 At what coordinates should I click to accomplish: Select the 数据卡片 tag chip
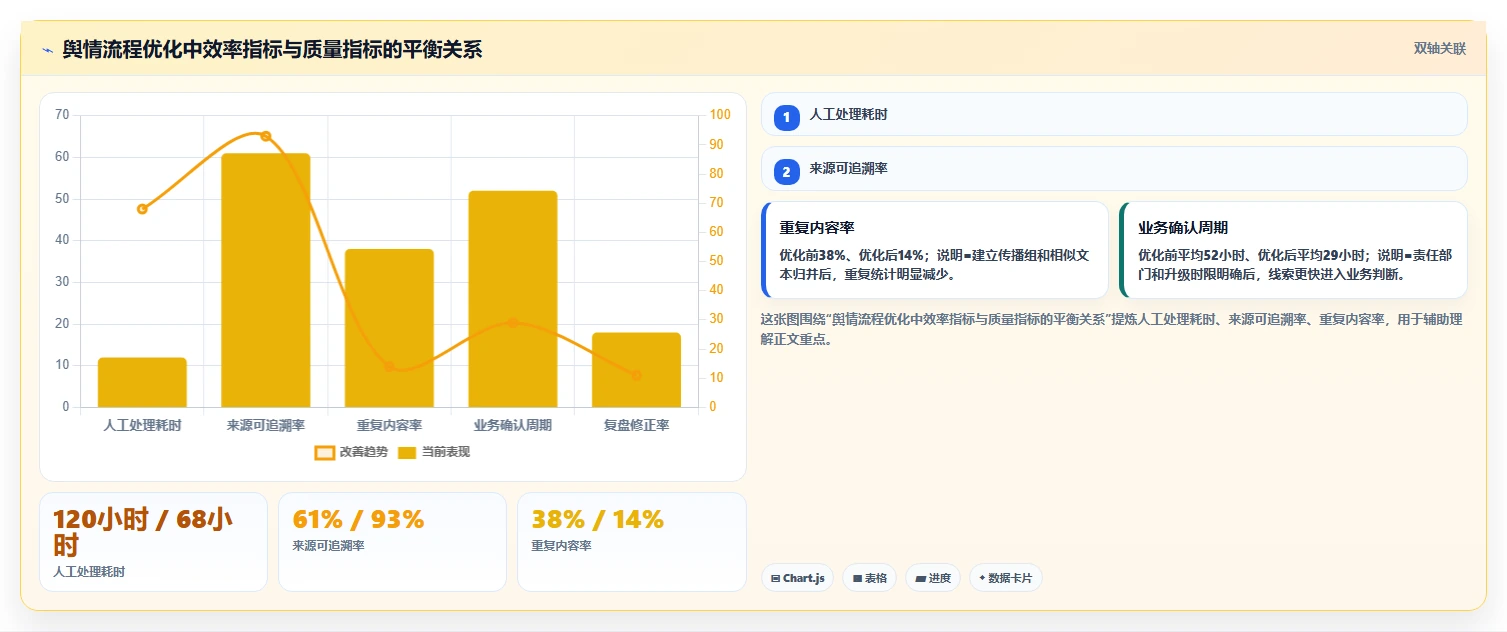[1005, 578]
